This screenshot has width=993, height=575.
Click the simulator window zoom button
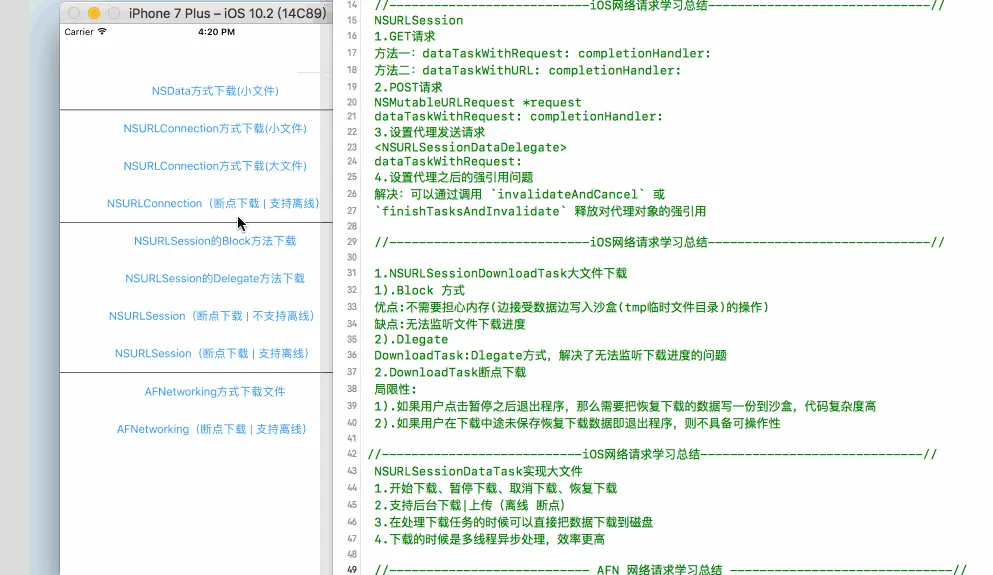pyautogui.click(x=114, y=13)
